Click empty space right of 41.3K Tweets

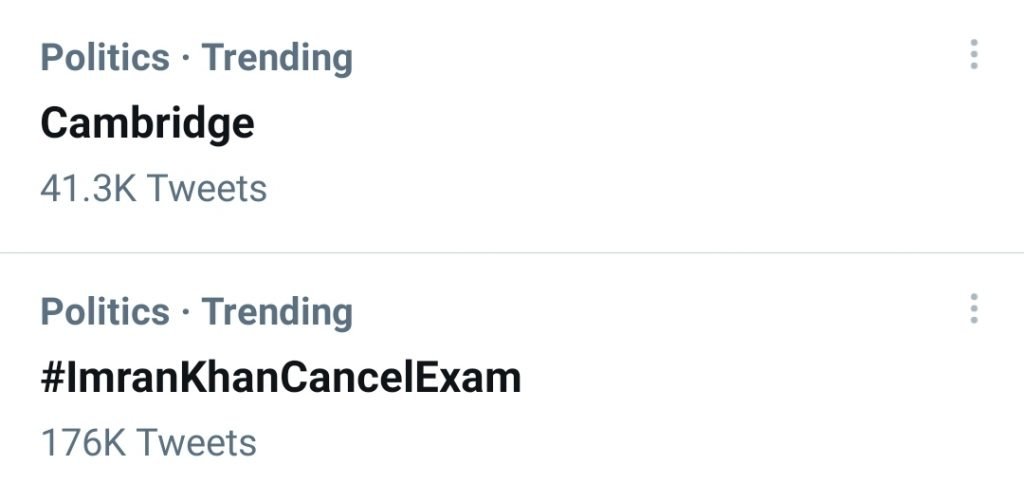600,188
